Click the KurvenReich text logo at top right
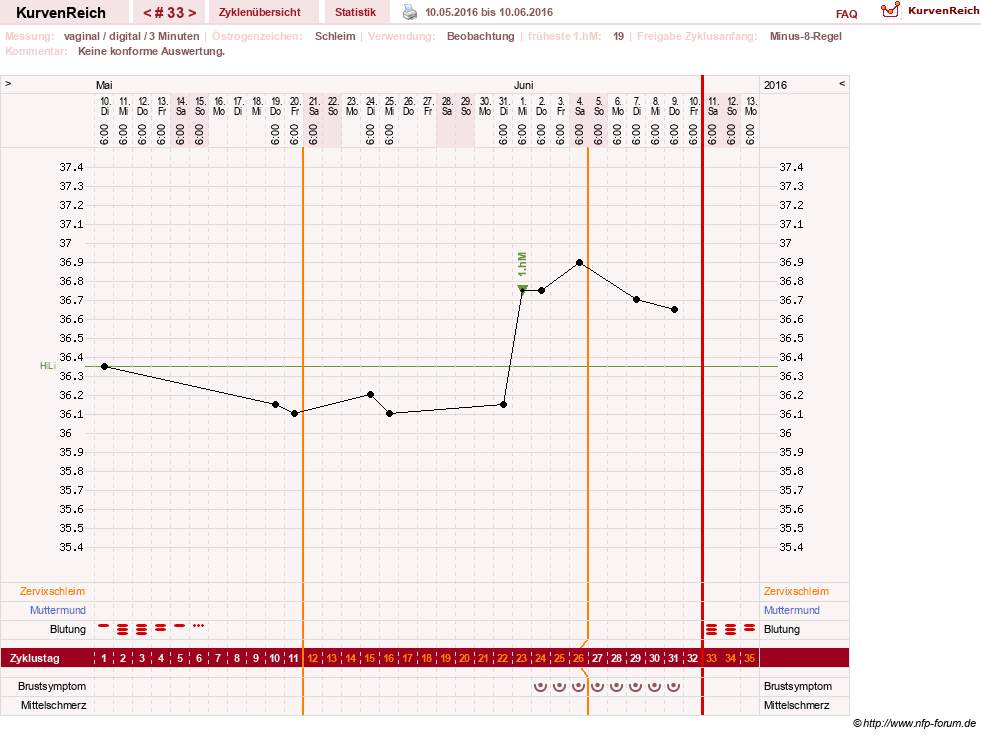 pos(943,11)
